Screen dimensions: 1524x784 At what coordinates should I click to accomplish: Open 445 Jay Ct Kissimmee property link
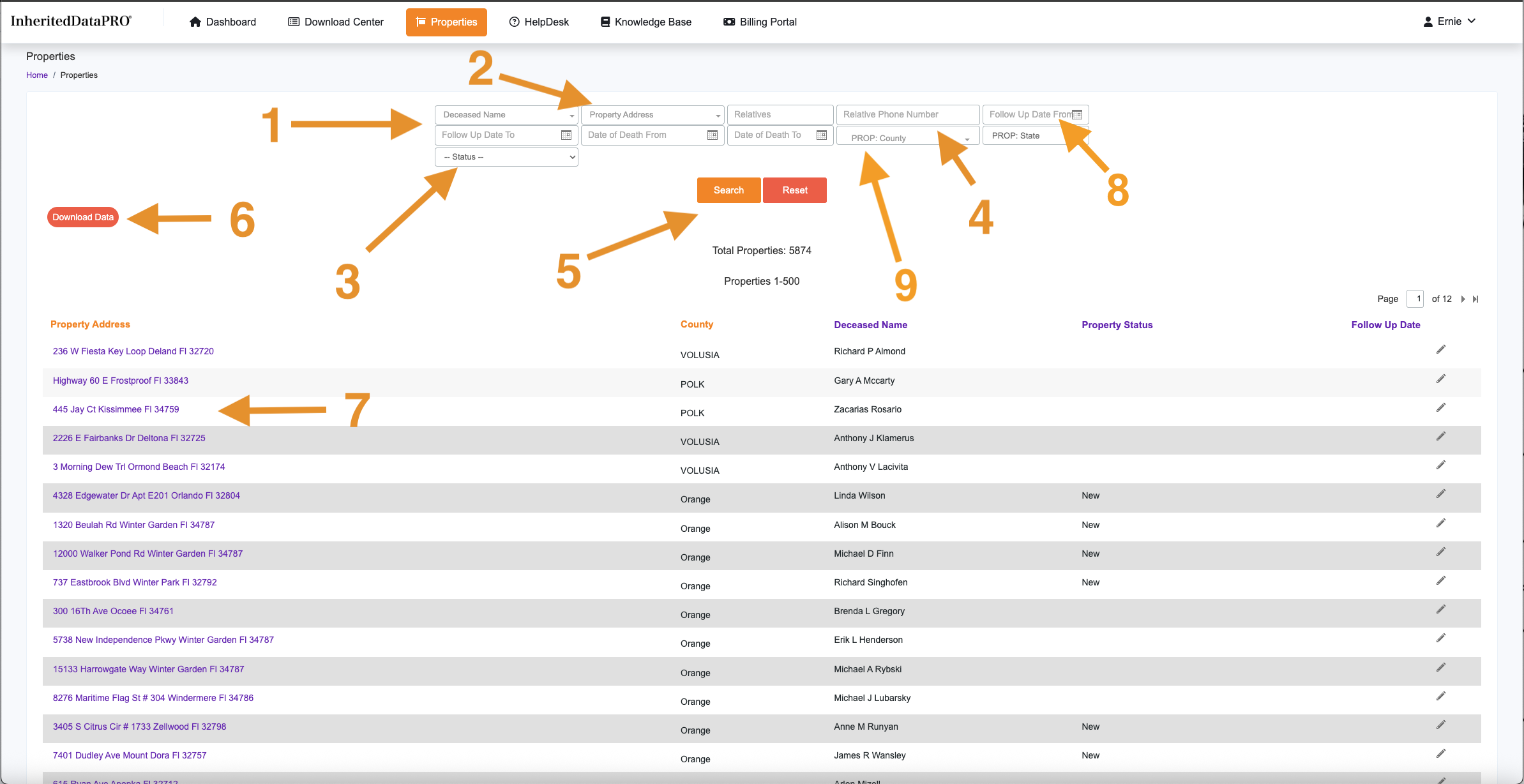coord(116,409)
